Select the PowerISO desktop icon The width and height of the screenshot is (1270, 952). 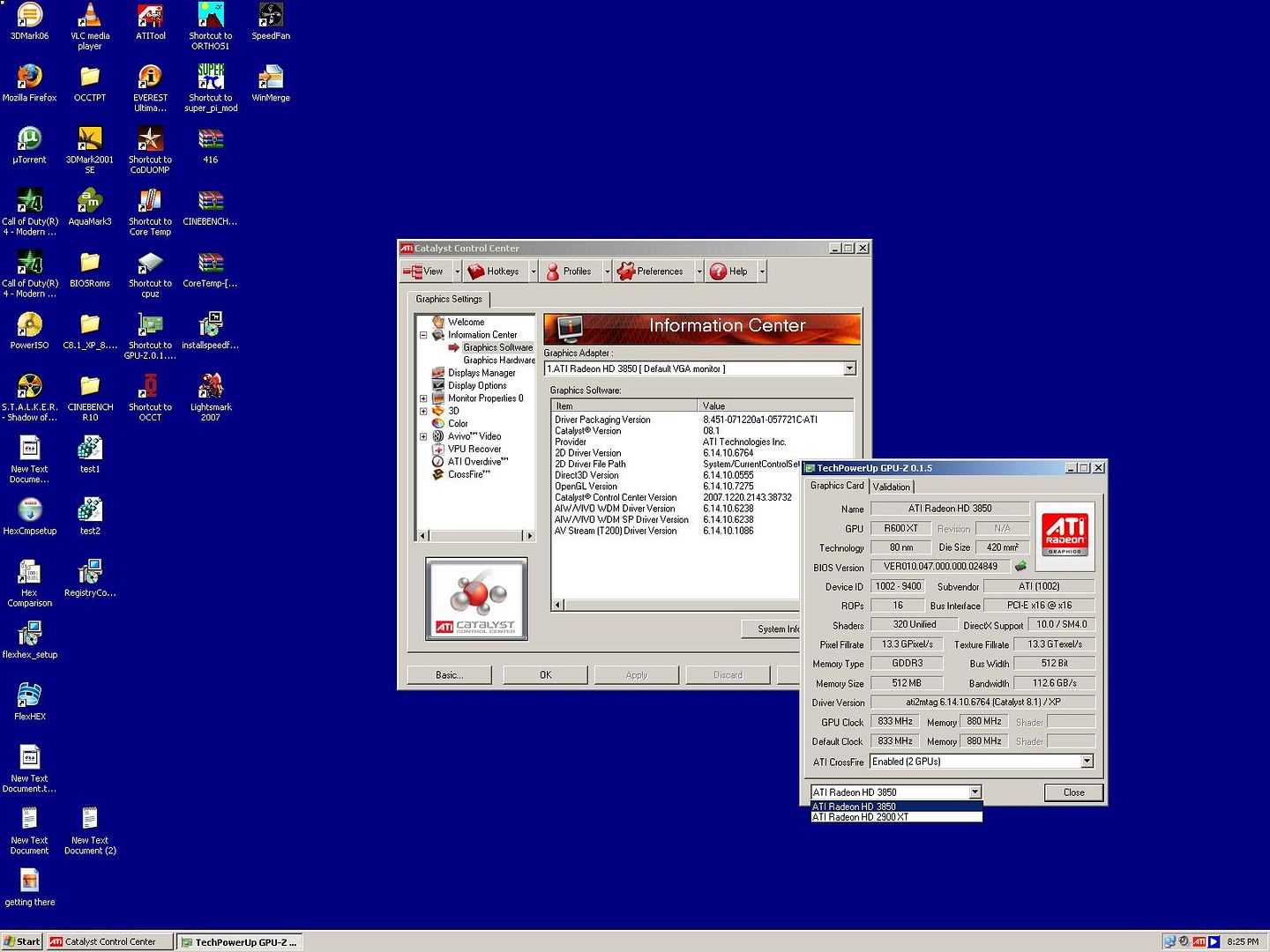tap(30, 331)
